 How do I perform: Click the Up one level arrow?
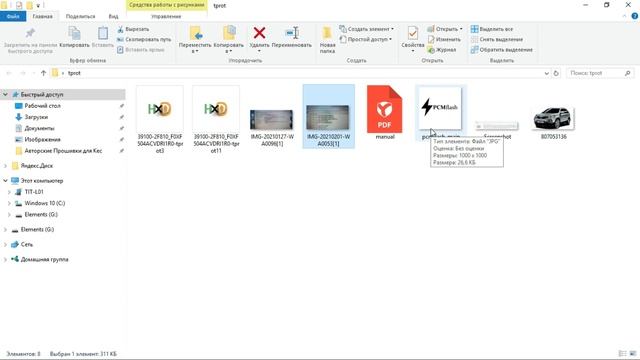(43, 73)
